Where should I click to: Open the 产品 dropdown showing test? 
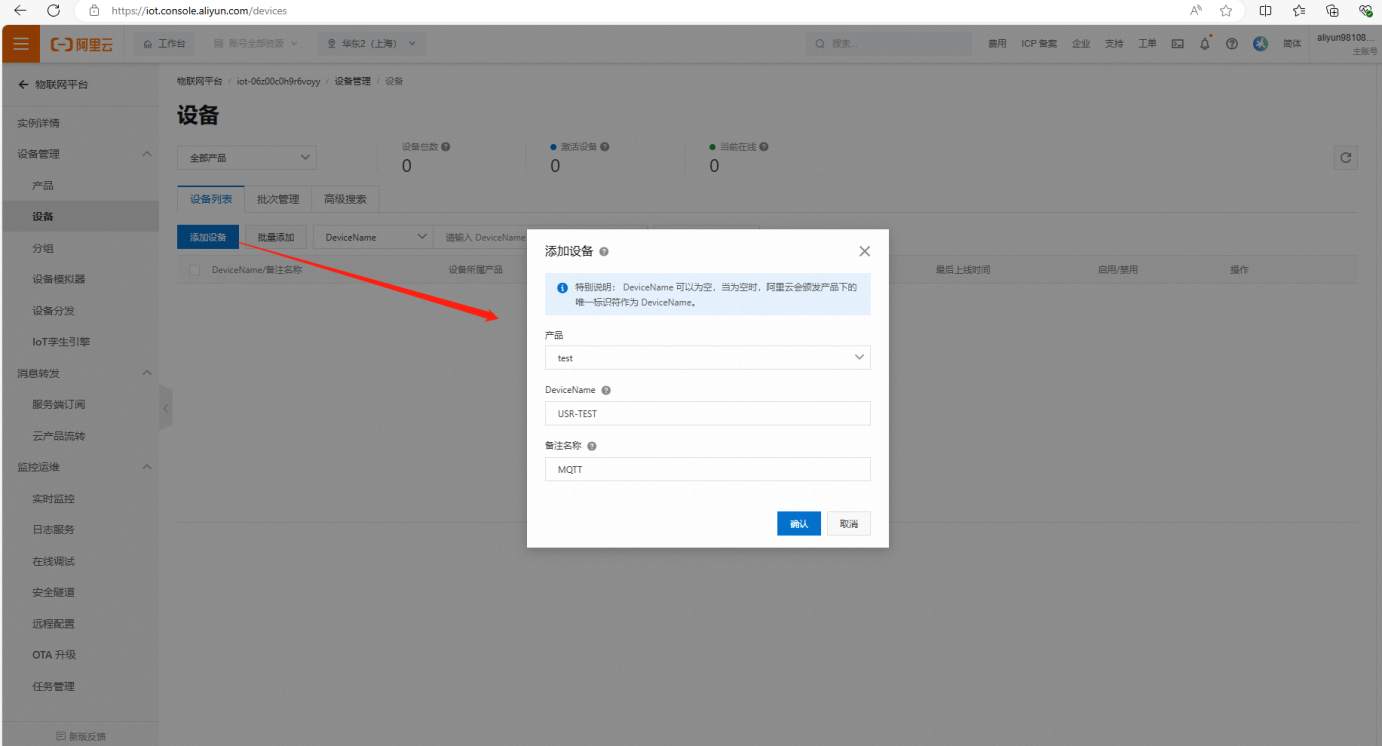[x=707, y=358]
